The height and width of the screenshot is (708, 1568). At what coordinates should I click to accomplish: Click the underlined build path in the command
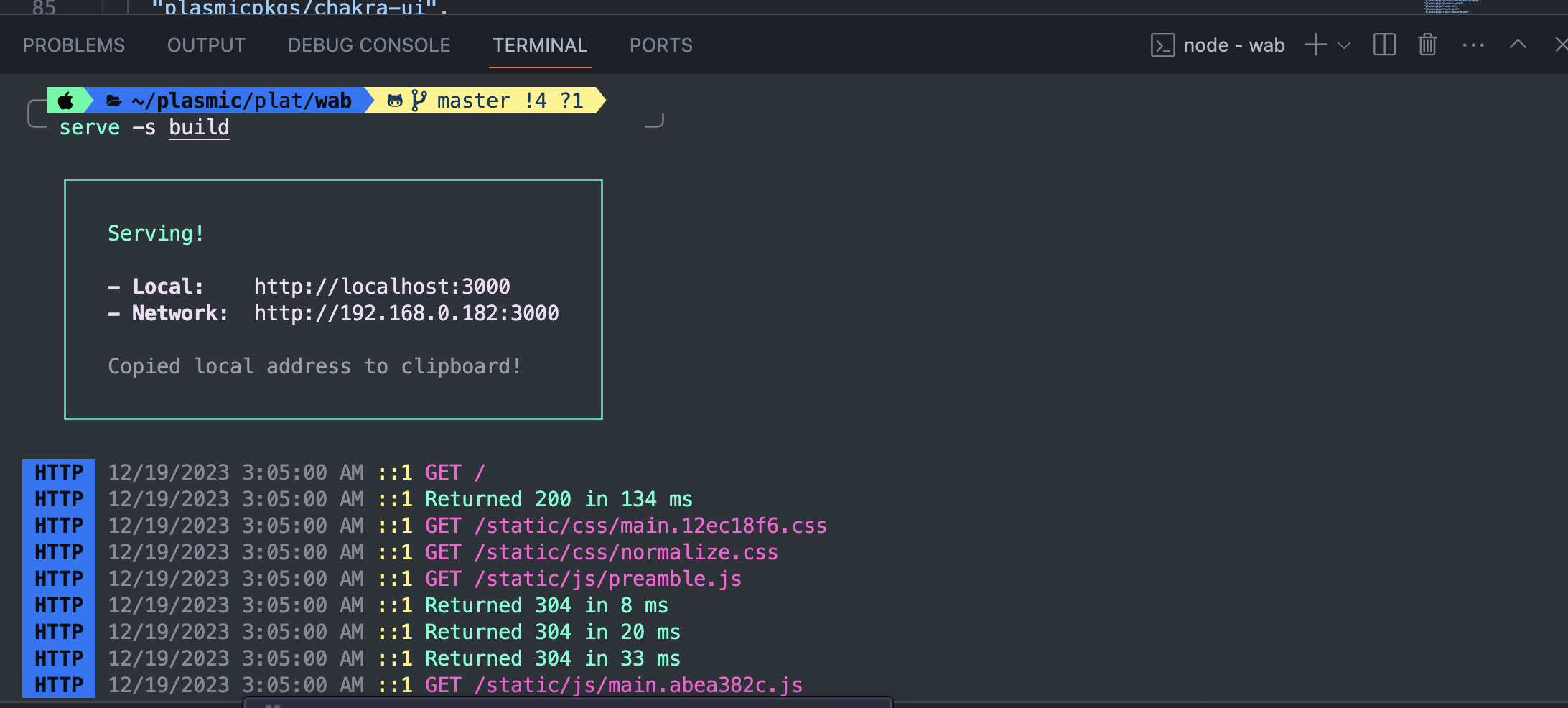(x=199, y=127)
